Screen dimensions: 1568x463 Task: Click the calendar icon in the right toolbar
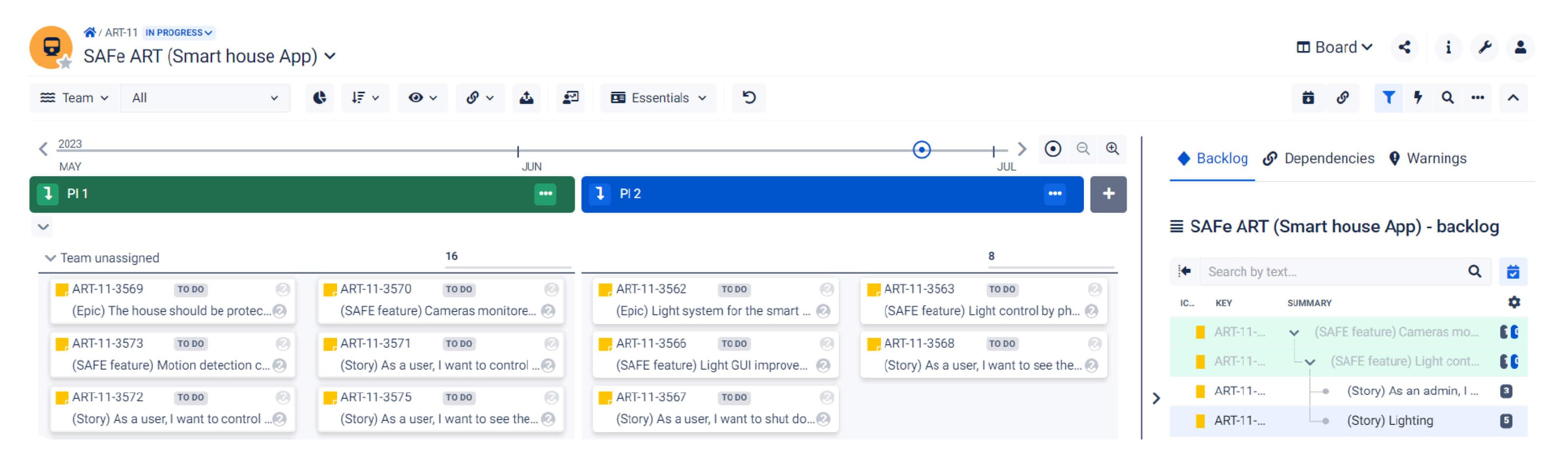coord(1308,98)
